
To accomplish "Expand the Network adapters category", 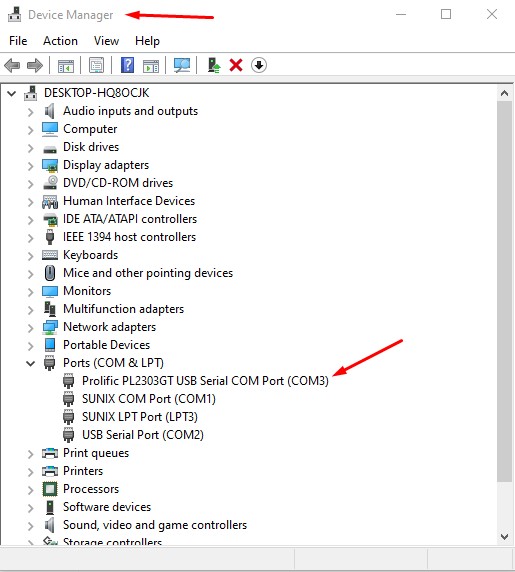I will point(31,328).
